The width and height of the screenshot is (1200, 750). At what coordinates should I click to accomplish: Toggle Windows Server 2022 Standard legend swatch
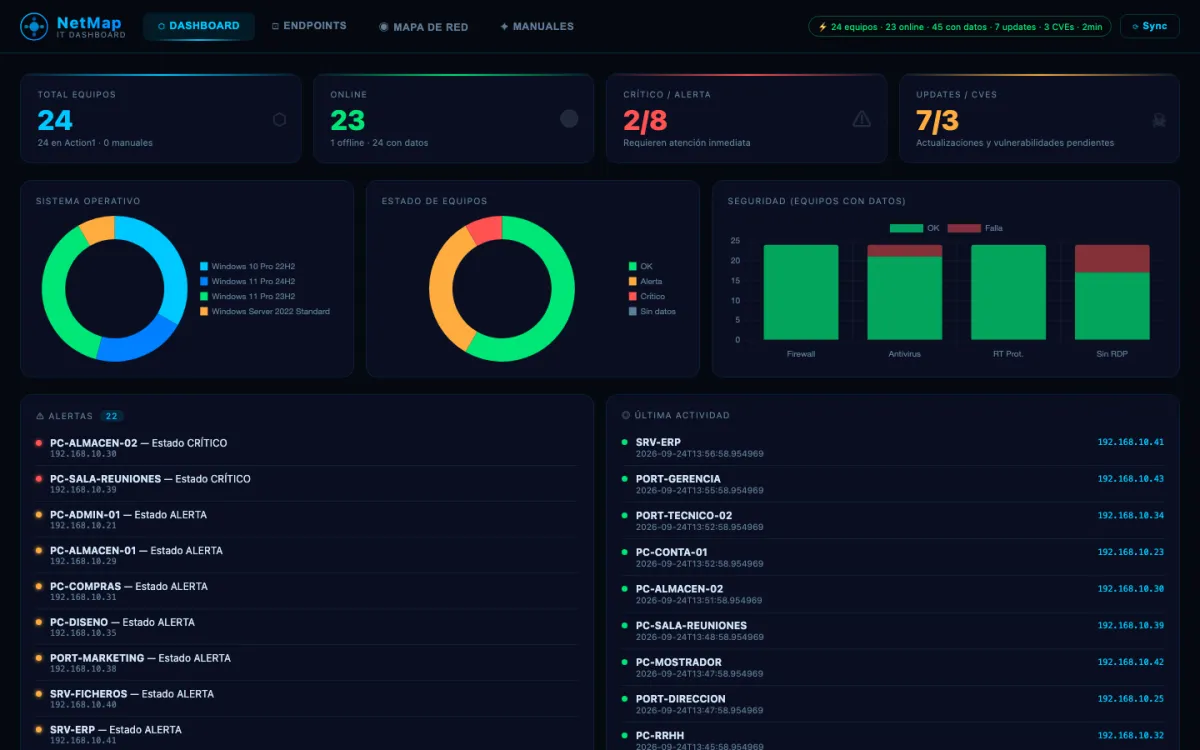coord(204,312)
